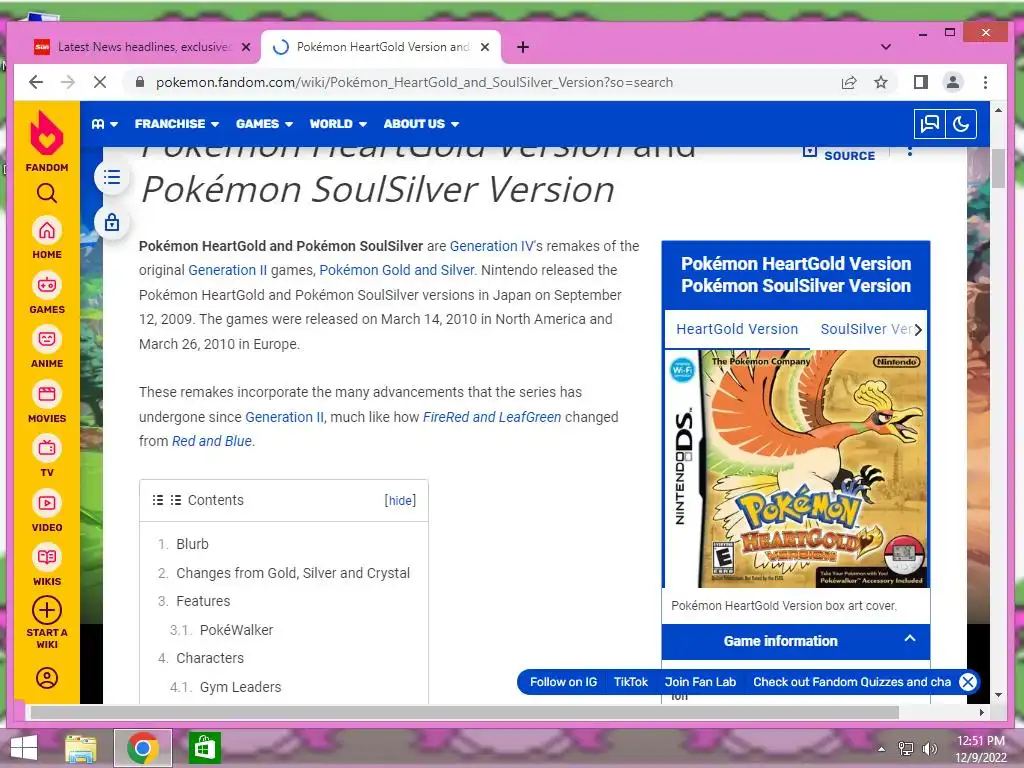The width and height of the screenshot is (1024, 768).
Task: Click the volume speaker tray icon
Action: point(930,749)
